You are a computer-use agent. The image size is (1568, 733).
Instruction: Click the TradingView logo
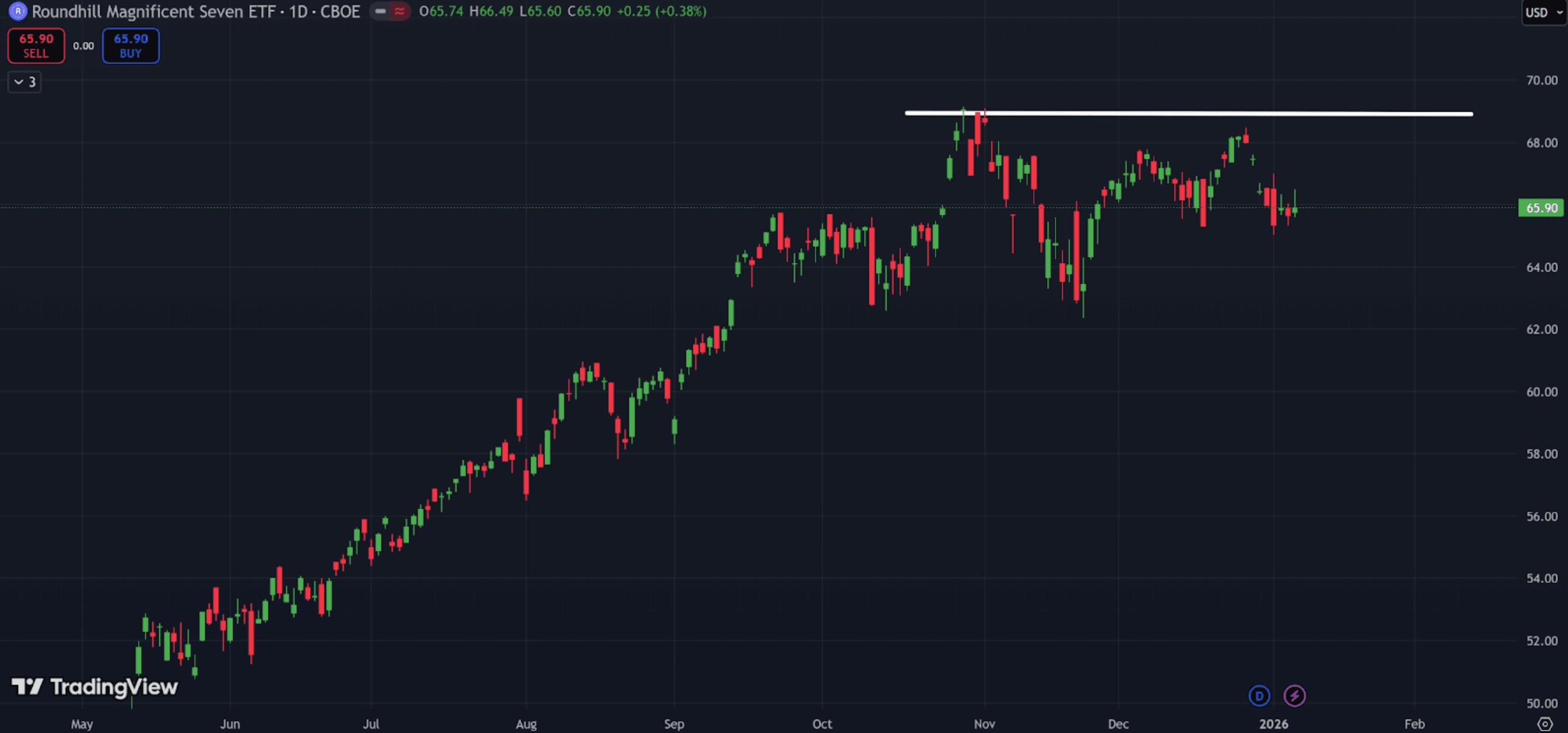pyautogui.click(x=95, y=687)
